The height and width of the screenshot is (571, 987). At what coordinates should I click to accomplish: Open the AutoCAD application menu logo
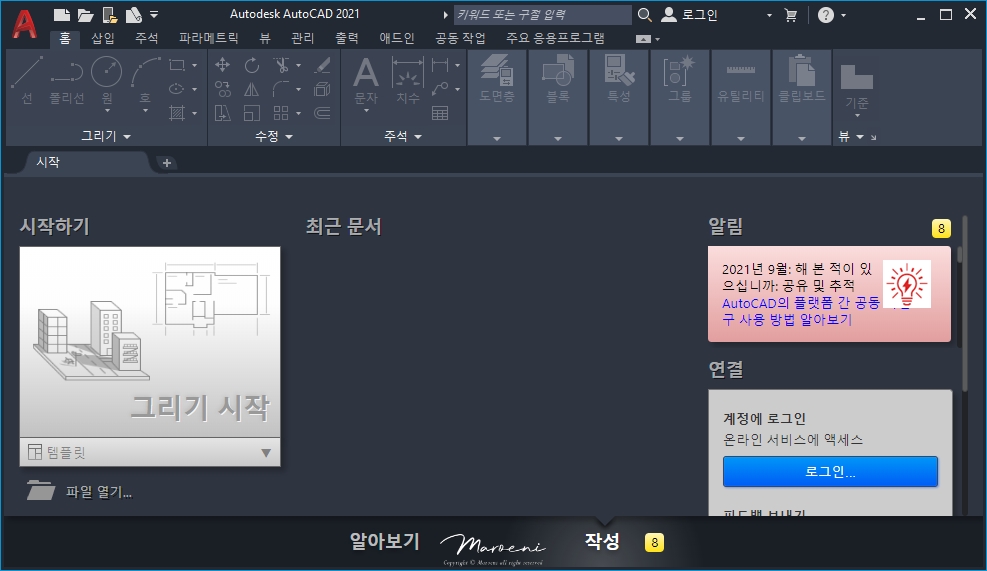pos(25,24)
